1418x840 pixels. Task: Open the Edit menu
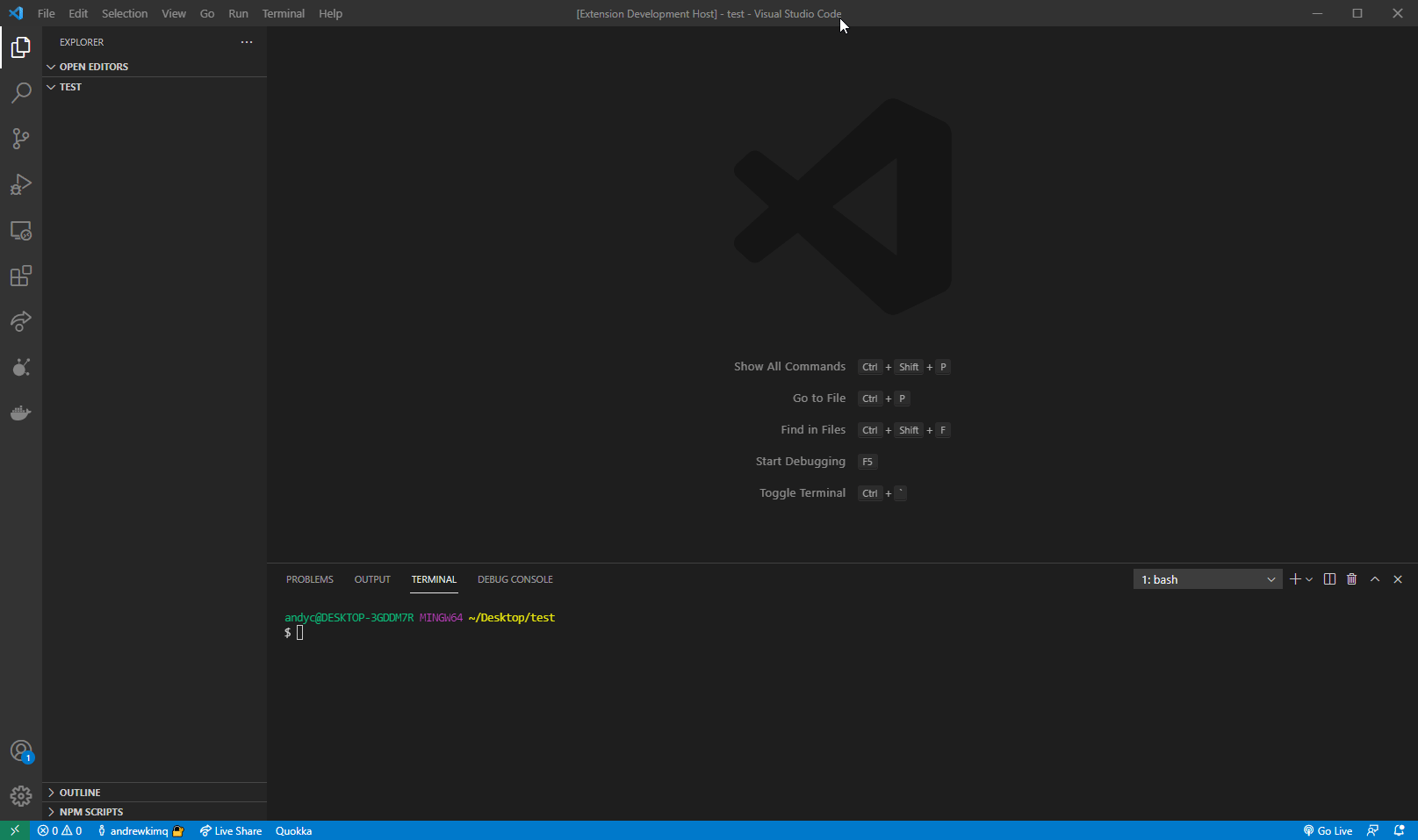pyautogui.click(x=78, y=13)
